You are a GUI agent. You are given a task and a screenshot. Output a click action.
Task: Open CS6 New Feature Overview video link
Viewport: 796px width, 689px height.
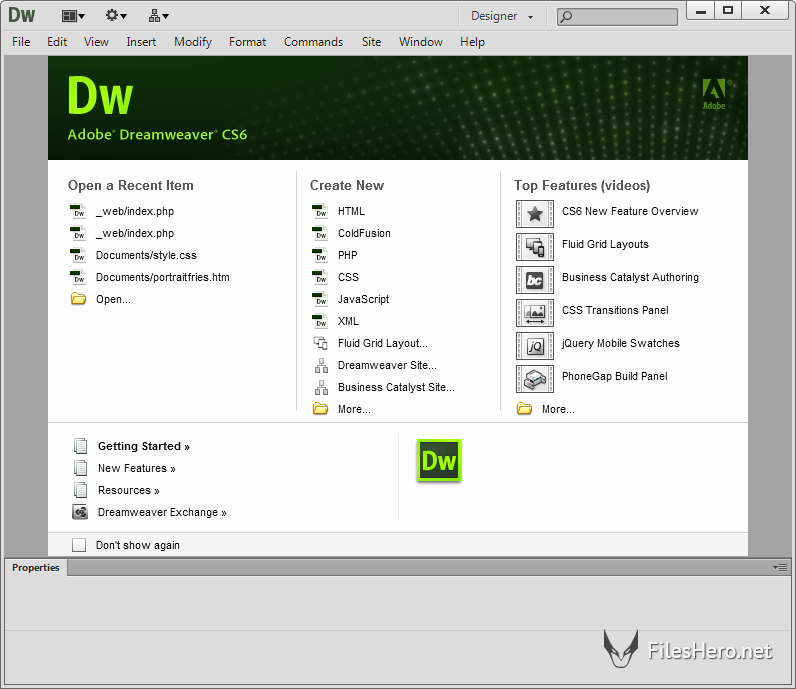(x=630, y=211)
